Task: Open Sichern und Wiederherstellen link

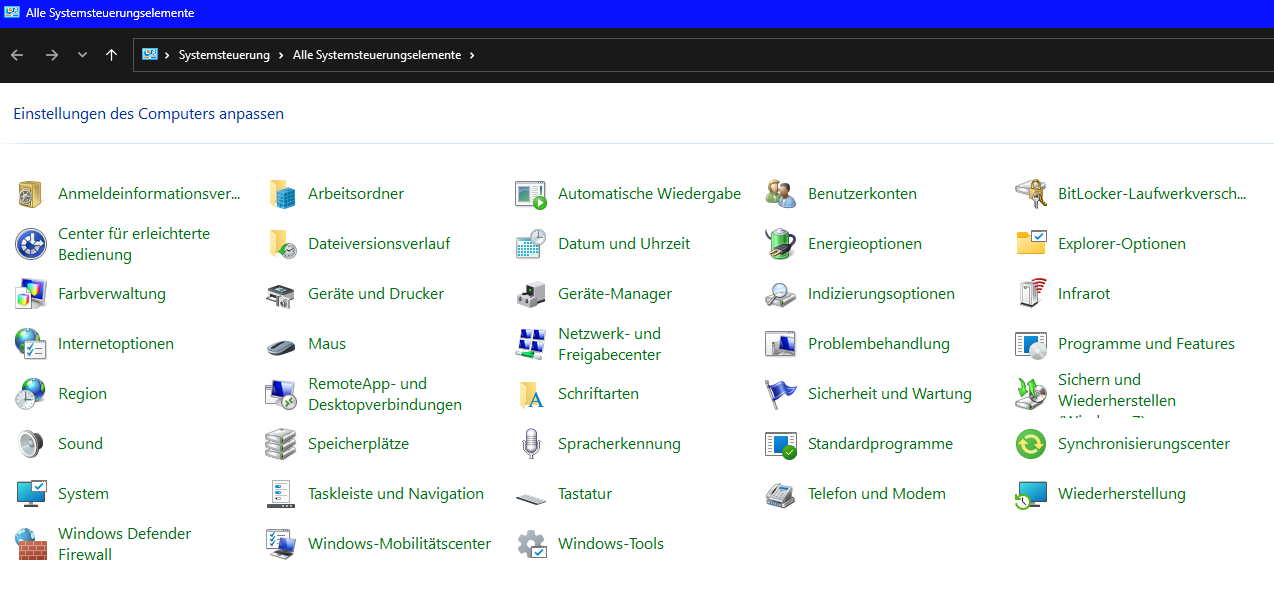Action: 1117,394
